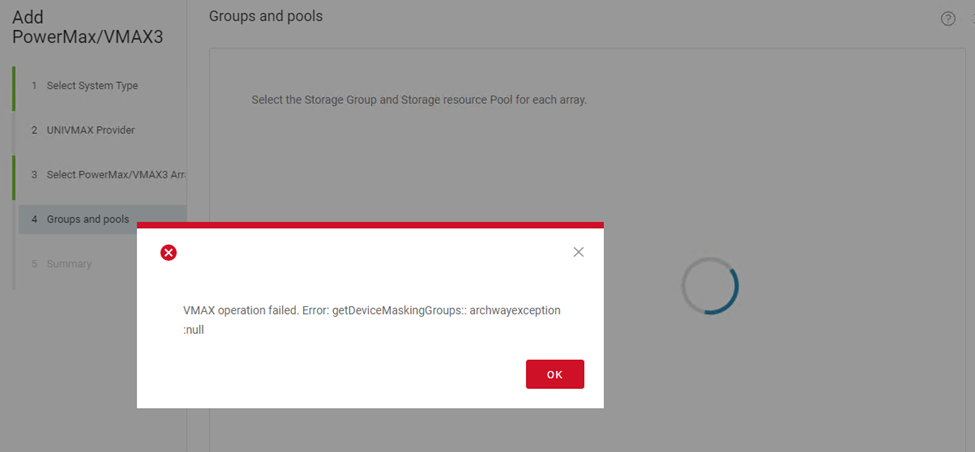Click green progress bar beside Select System Type

coord(14,88)
